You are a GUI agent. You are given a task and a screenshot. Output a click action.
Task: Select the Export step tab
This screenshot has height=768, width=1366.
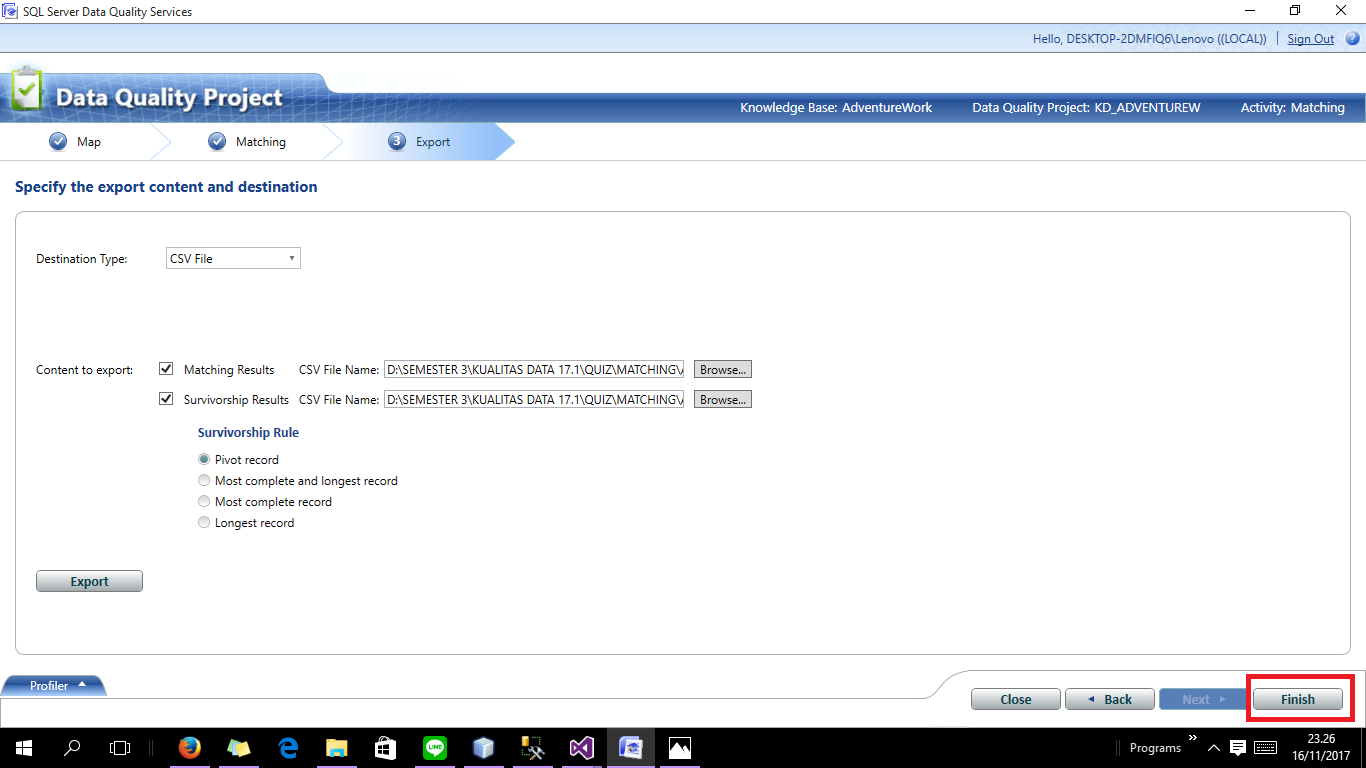pos(420,142)
